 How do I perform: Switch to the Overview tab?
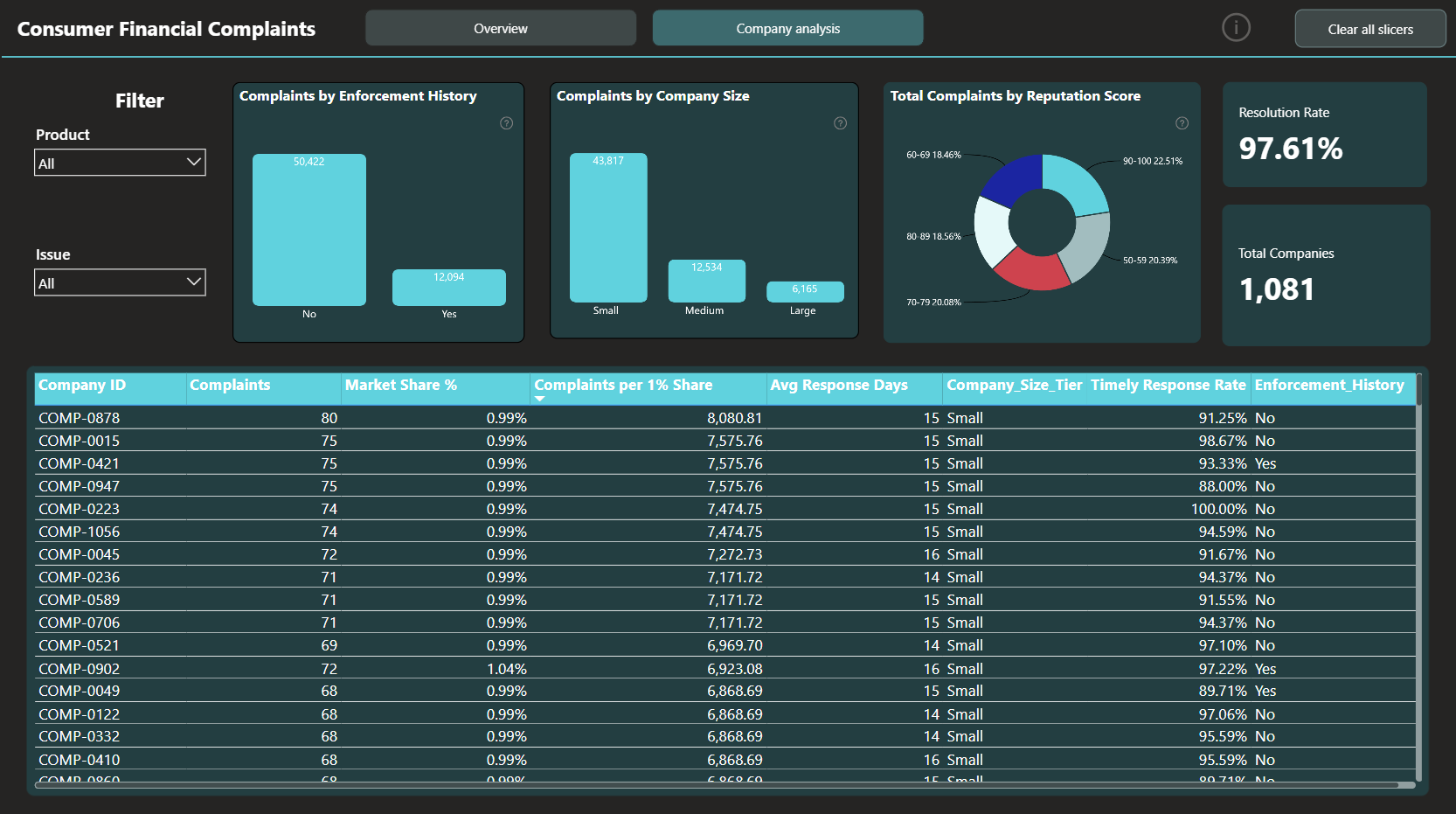(x=501, y=28)
